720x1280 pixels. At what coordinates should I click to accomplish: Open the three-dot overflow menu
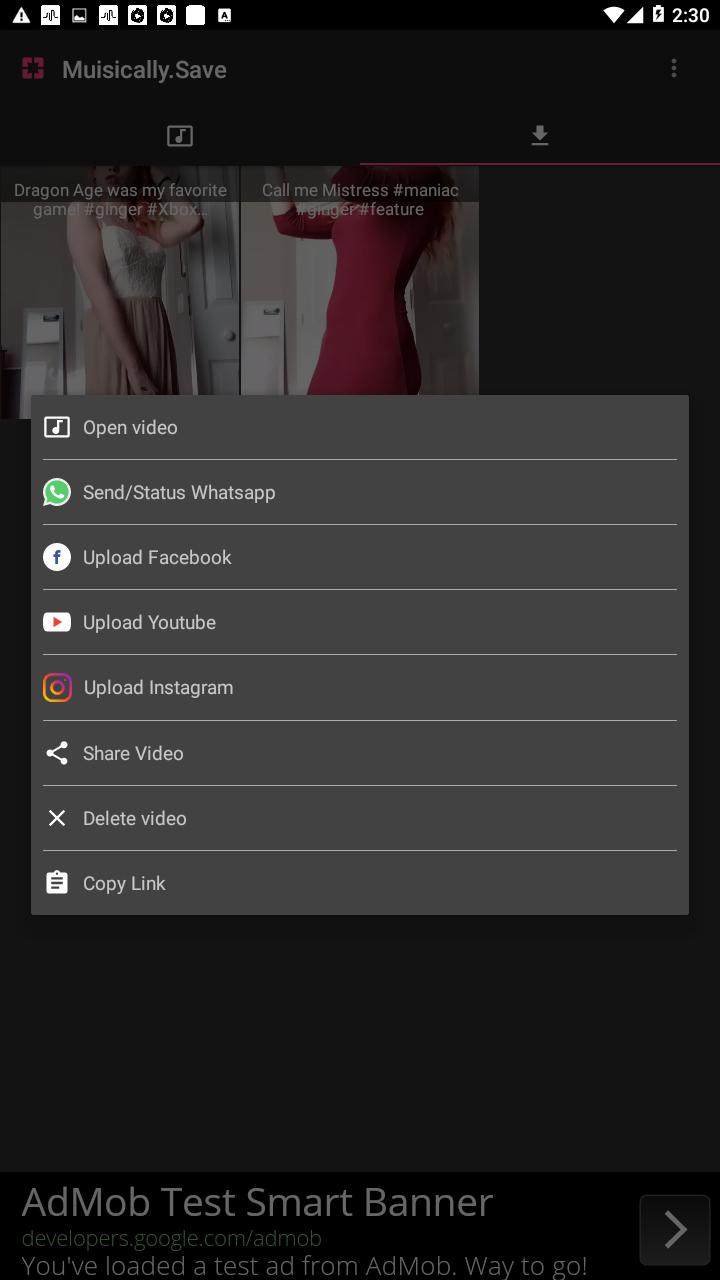[x=674, y=68]
